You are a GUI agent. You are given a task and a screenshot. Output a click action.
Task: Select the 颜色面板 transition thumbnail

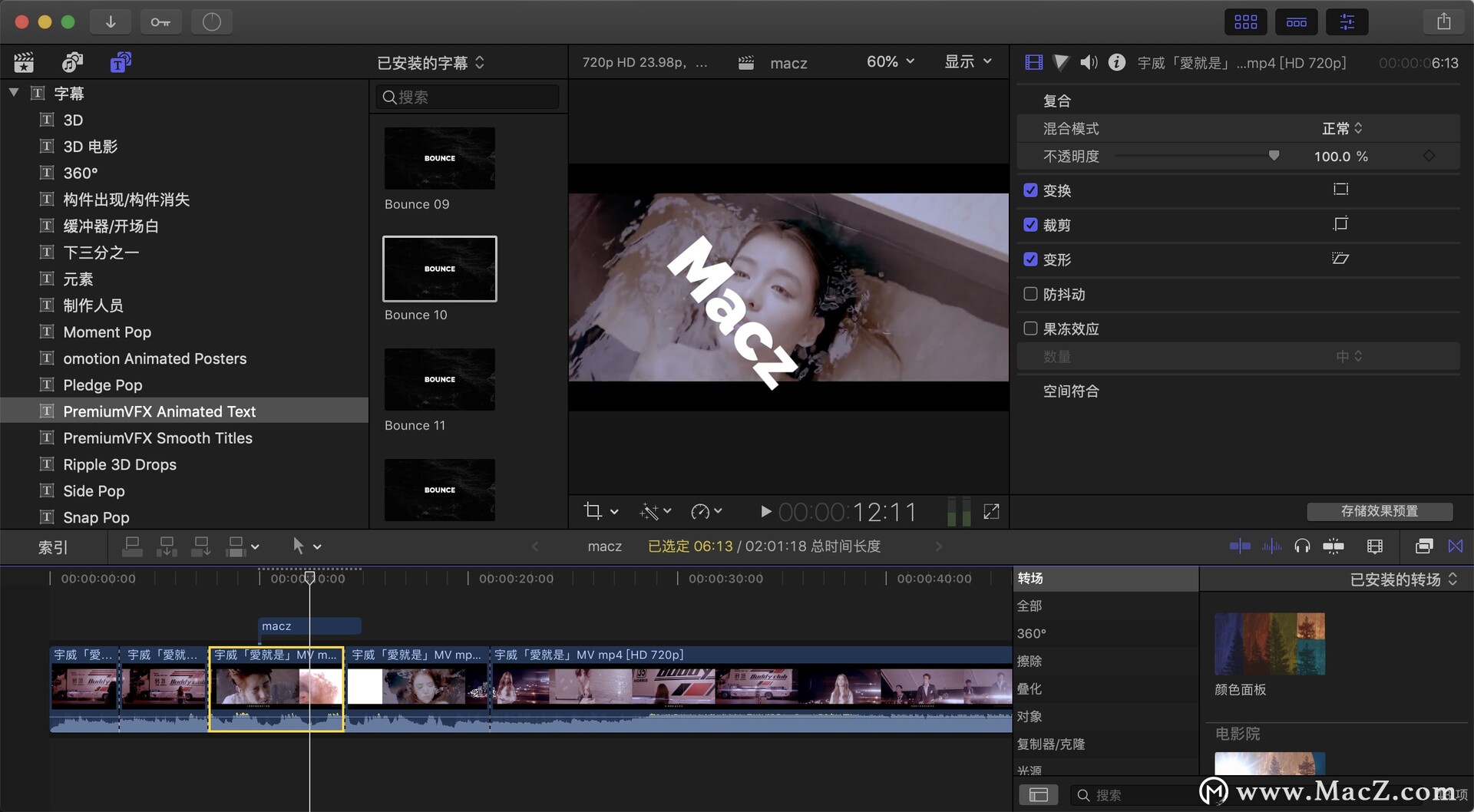pos(1270,644)
